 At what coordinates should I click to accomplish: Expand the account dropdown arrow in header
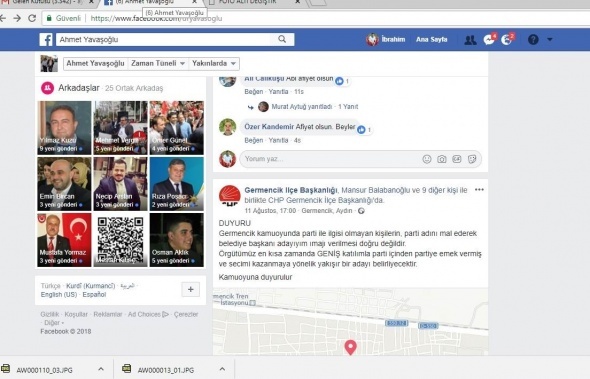point(550,39)
